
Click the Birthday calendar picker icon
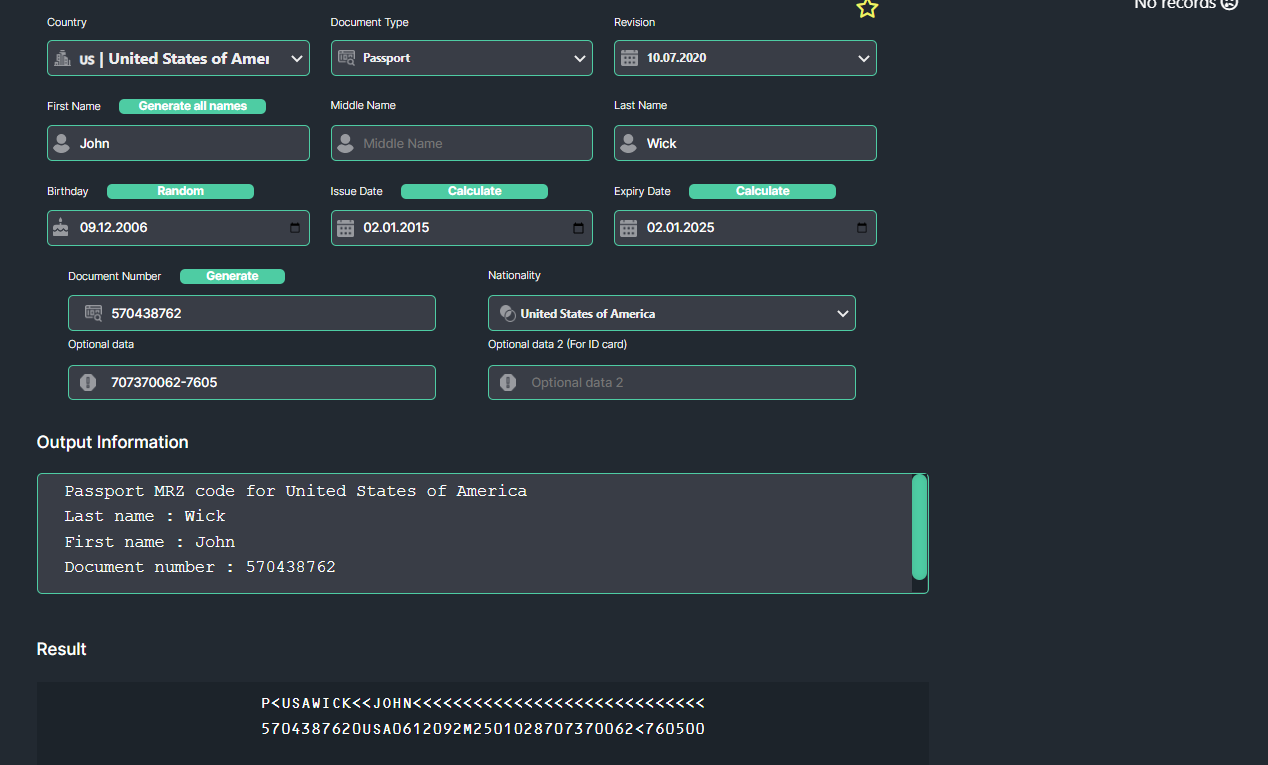[x=295, y=228]
